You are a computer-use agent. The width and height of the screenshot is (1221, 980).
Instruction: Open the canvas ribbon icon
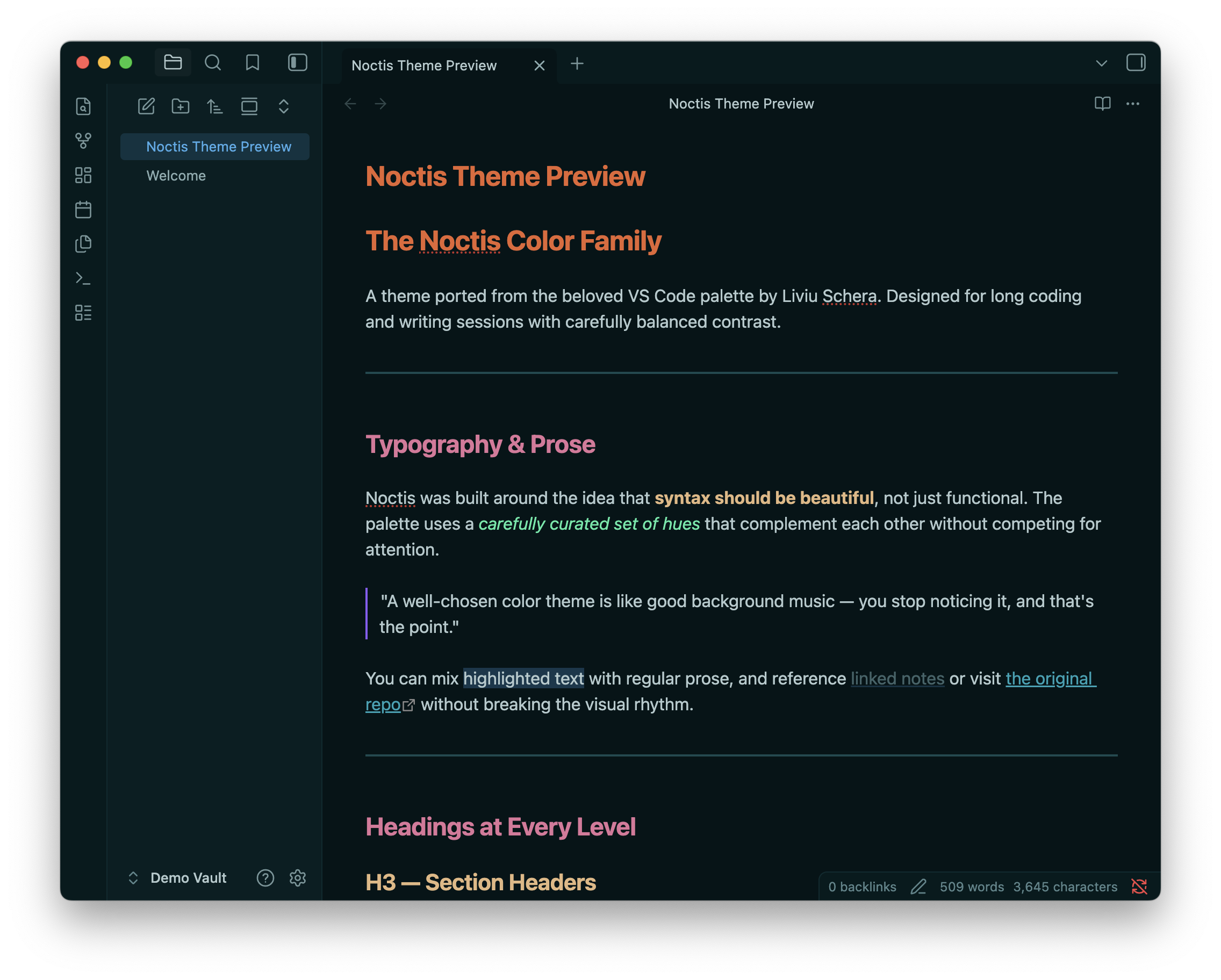(83, 176)
